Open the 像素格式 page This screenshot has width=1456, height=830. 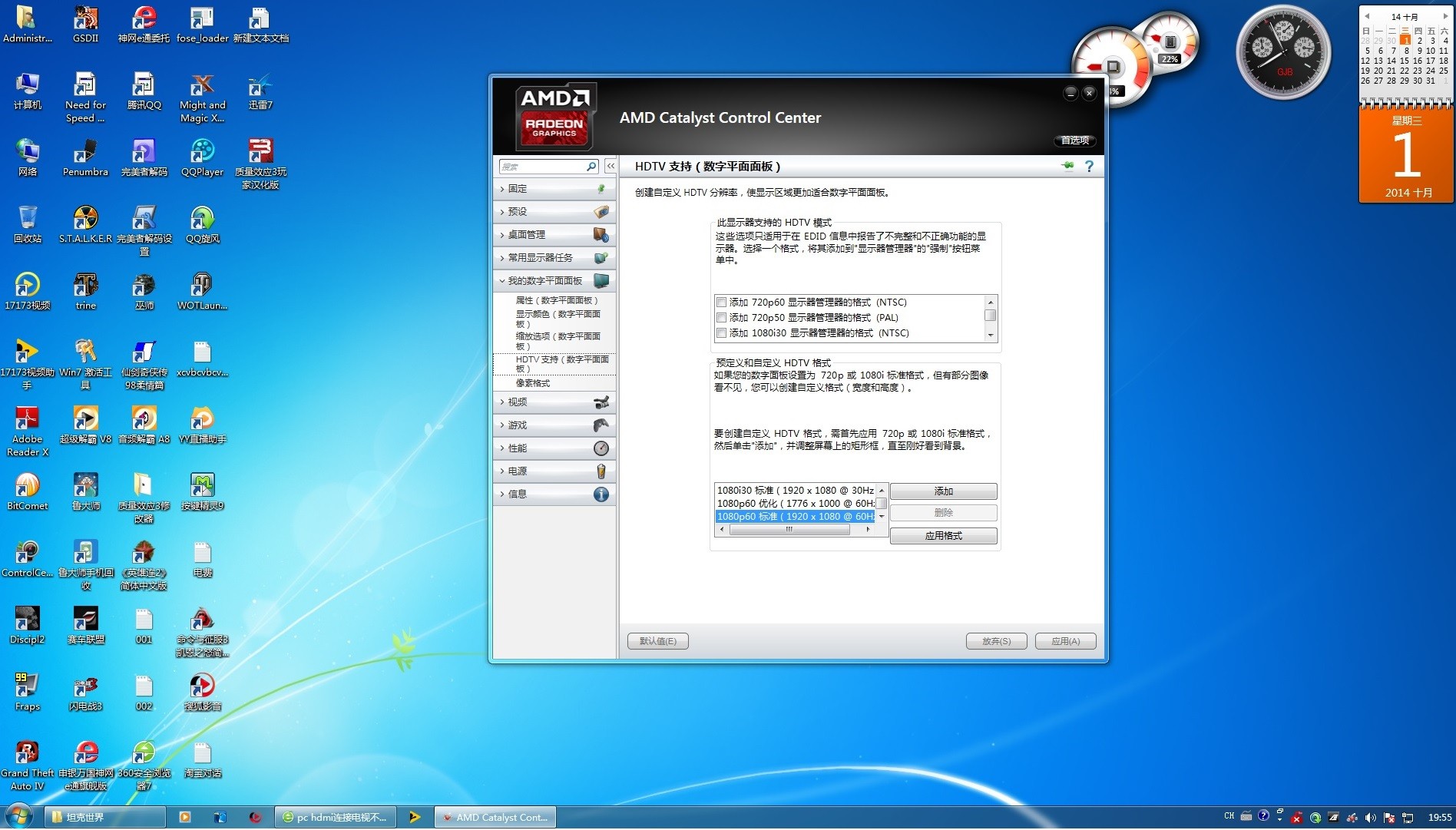533,383
